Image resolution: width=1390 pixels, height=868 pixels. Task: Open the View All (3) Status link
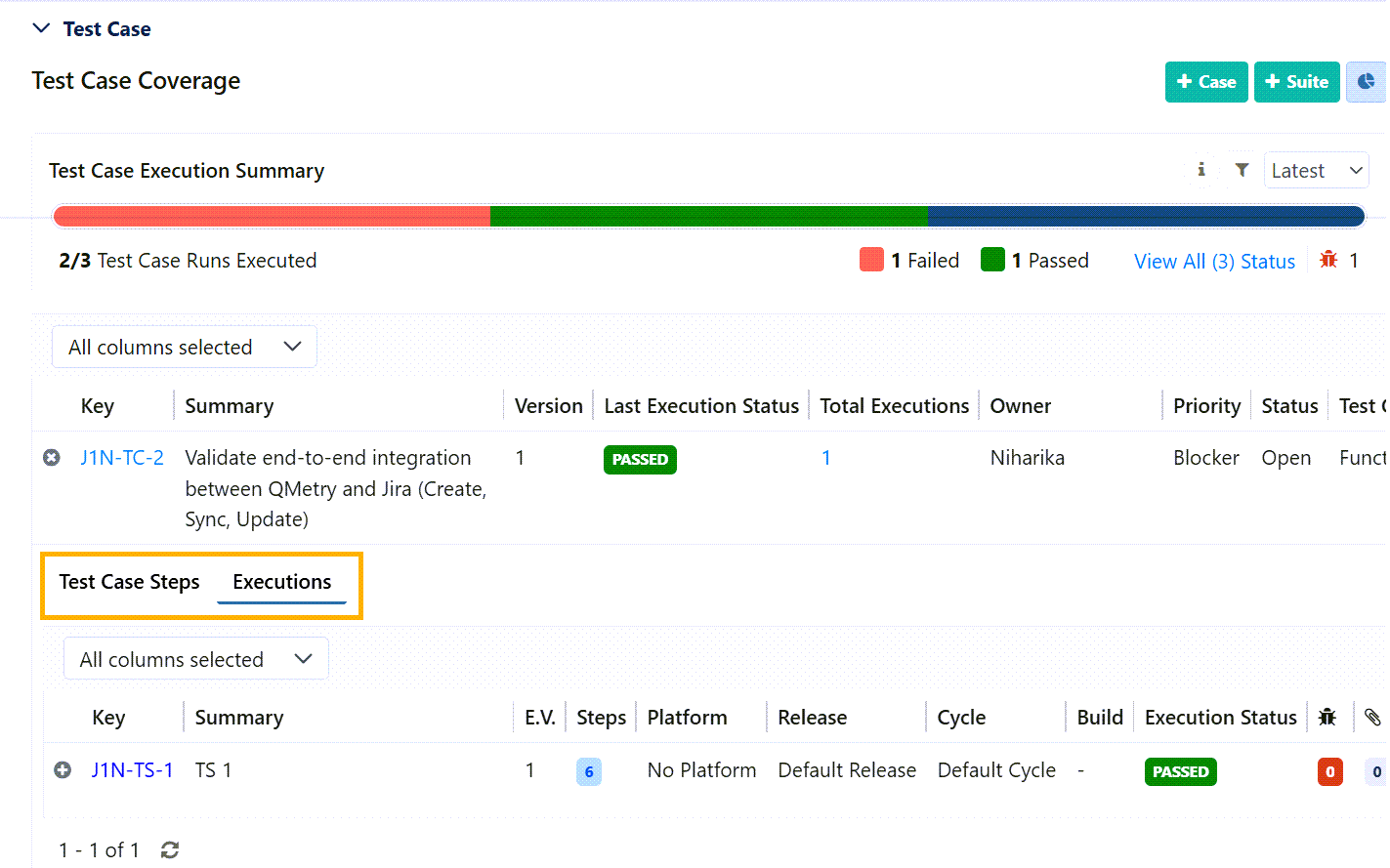click(x=1214, y=262)
